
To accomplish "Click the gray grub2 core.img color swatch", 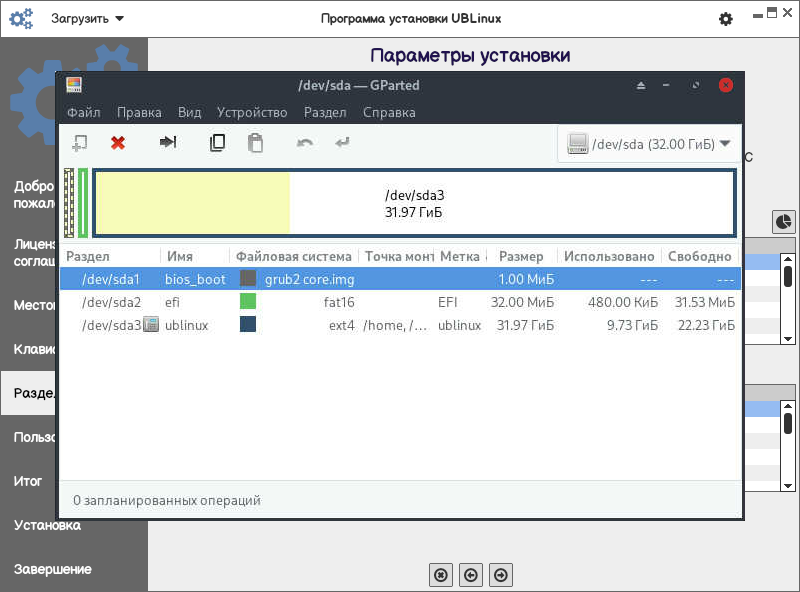I will point(248,279).
